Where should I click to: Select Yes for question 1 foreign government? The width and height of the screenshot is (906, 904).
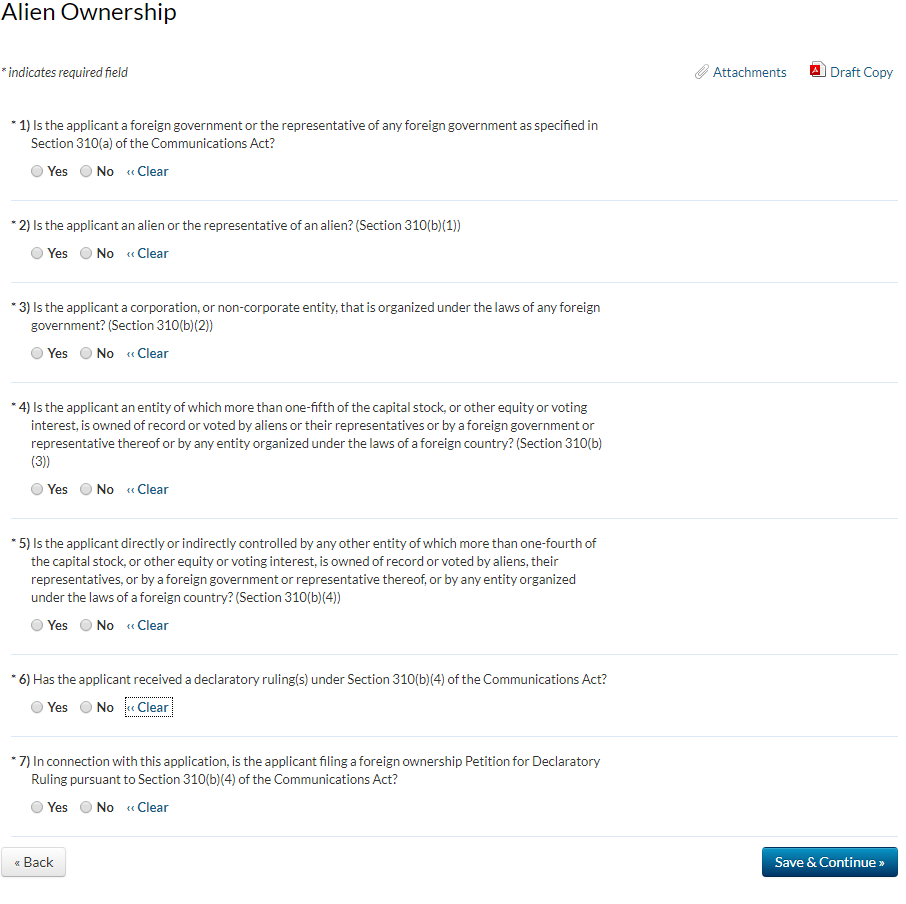coord(37,171)
